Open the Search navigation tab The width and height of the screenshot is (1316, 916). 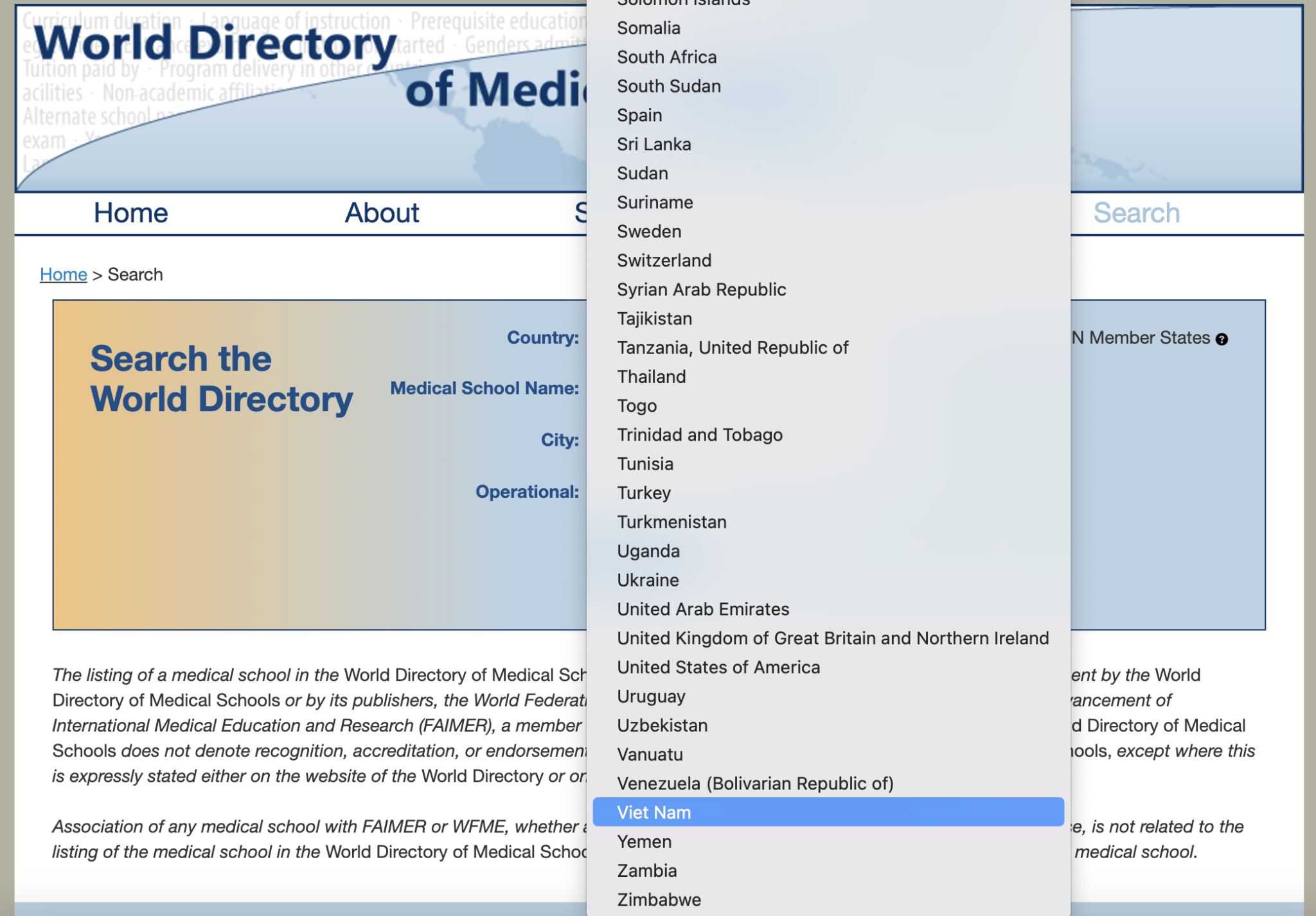tap(1137, 213)
